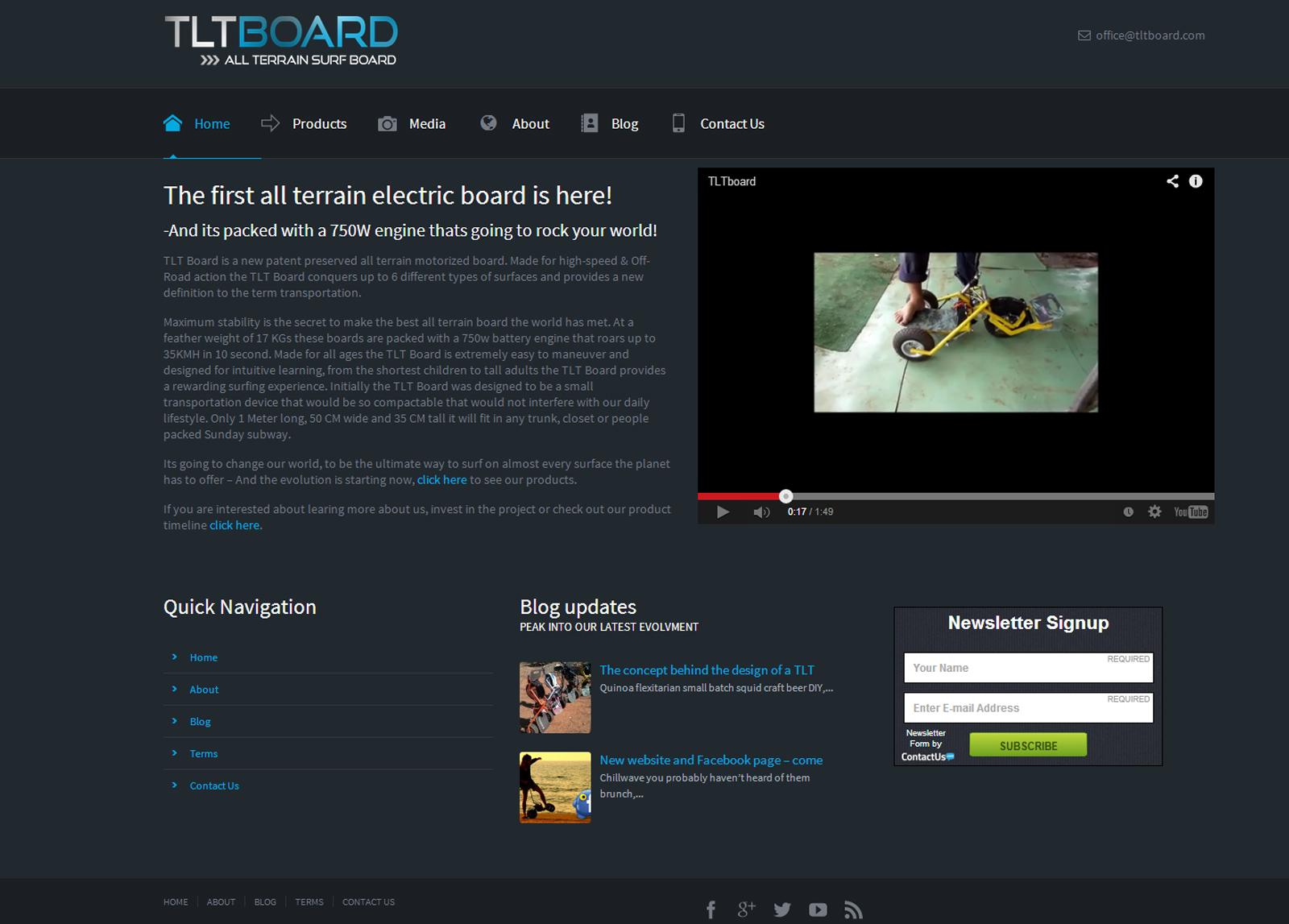Click the house icon beside Home

pos(172,122)
